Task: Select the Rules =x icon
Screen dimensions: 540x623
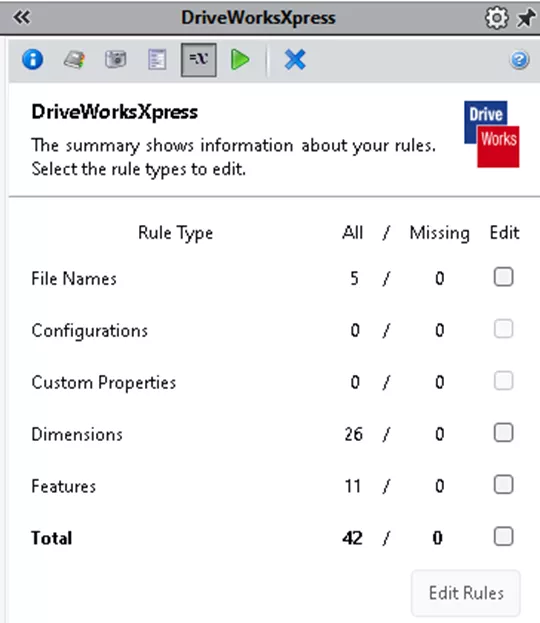Action: pyautogui.click(x=199, y=60)
